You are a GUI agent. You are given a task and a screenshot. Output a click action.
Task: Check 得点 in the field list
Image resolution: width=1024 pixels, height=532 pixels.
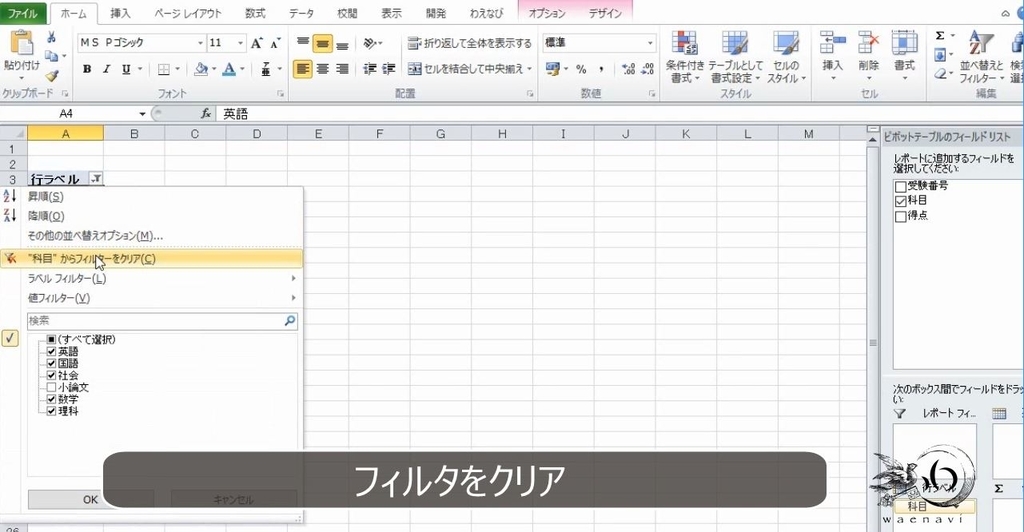(901, 216)
